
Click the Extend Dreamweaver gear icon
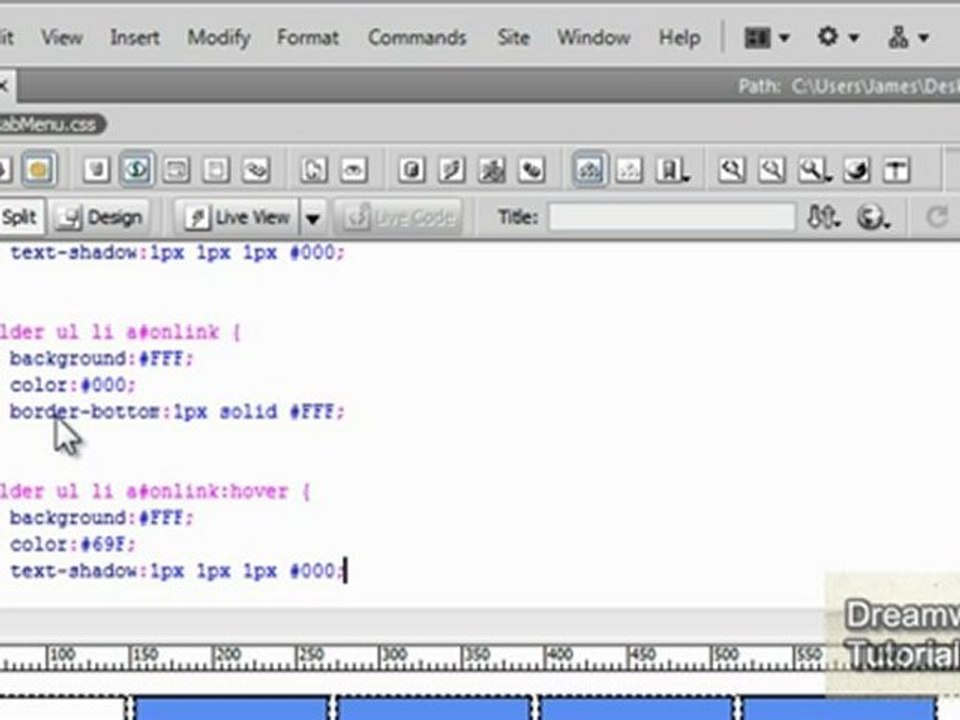[x=828, y=37]
